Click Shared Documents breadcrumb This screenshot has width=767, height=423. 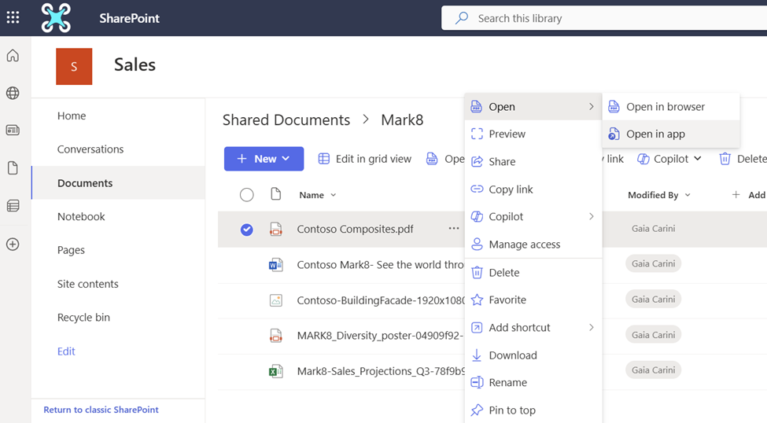click(x=286, y=120)
